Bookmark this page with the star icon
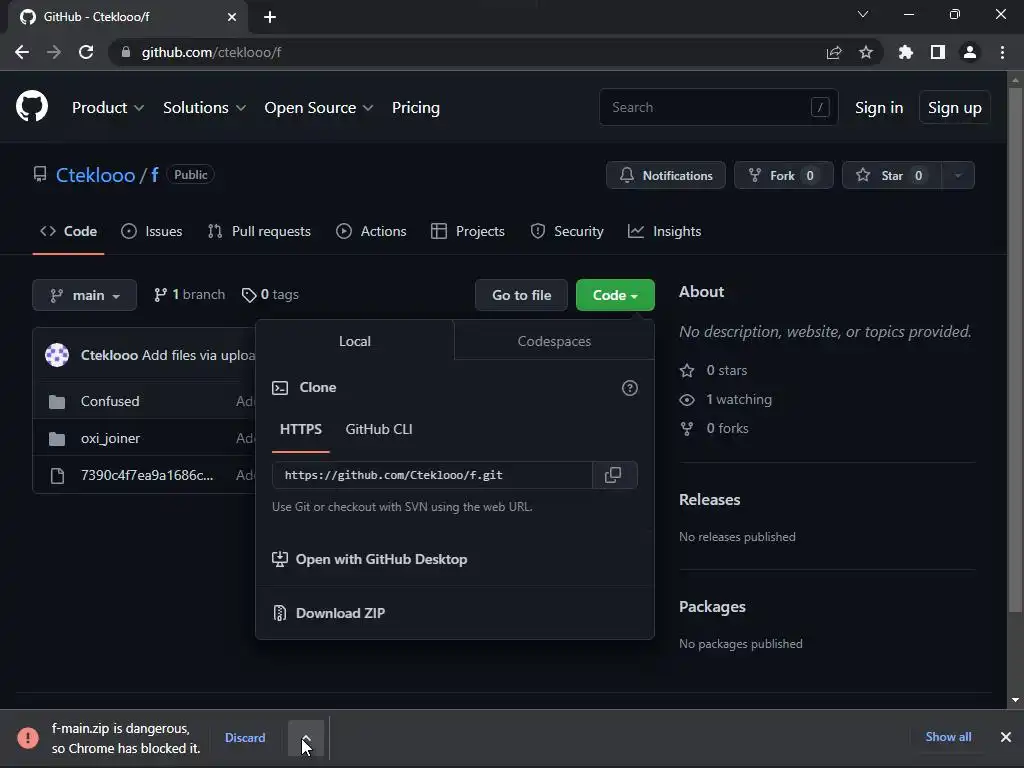 865,52
